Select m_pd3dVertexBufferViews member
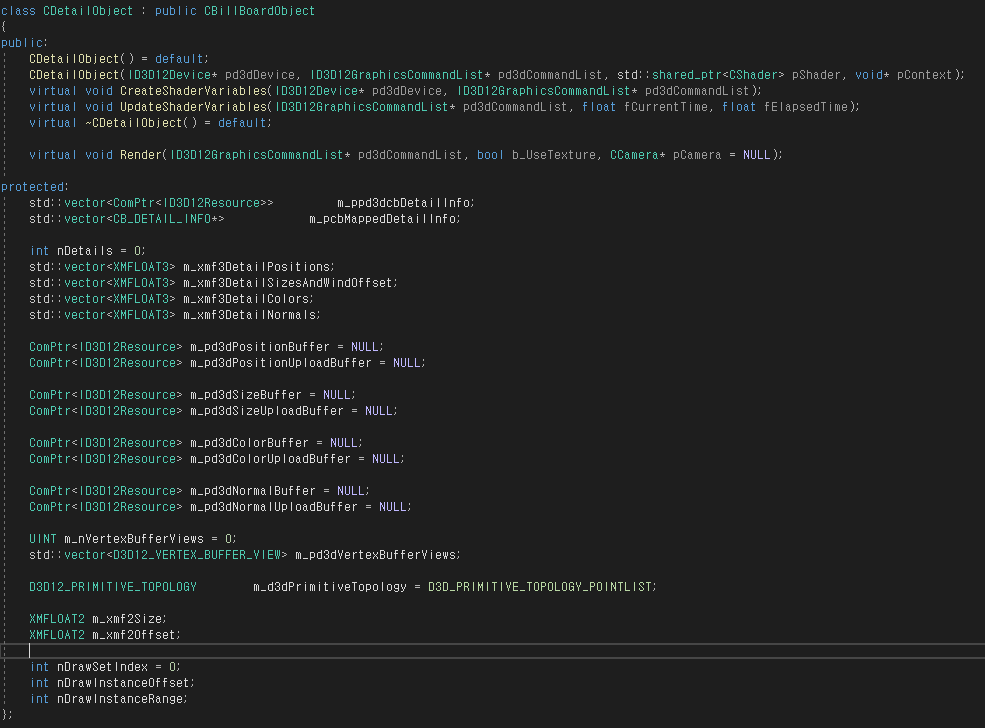Screen dimensions: 985x728 (376, 555)
